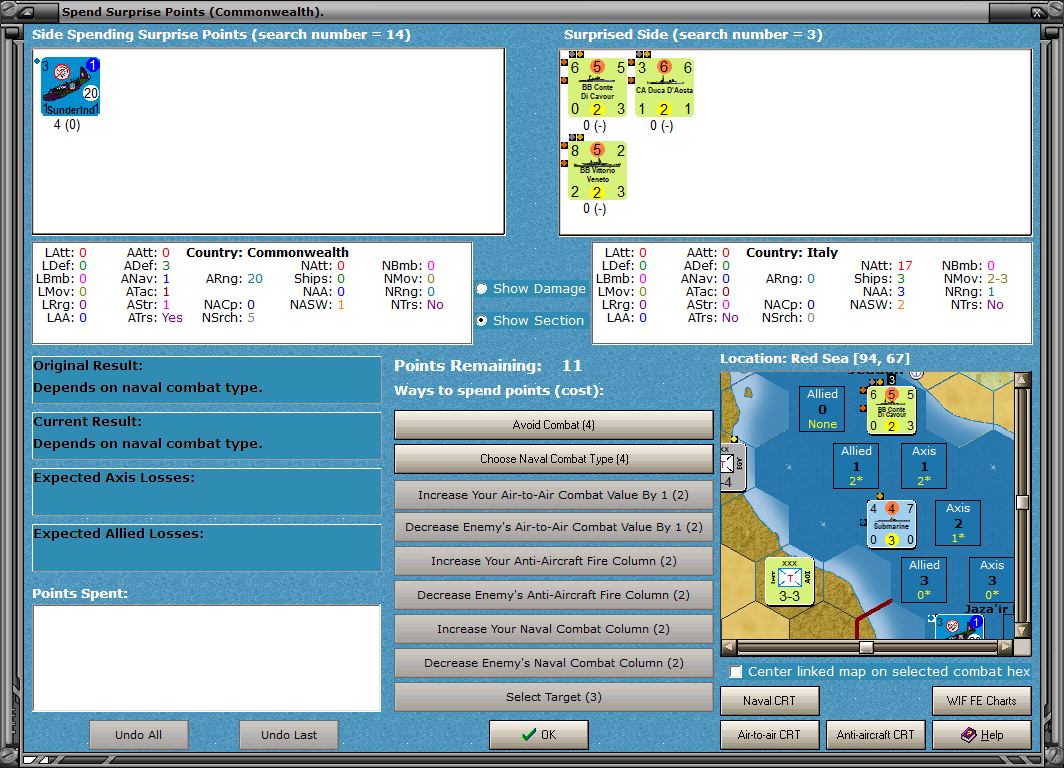Click the map scroll left arrow
The image size is (1064, 768).
coord(729,647)
